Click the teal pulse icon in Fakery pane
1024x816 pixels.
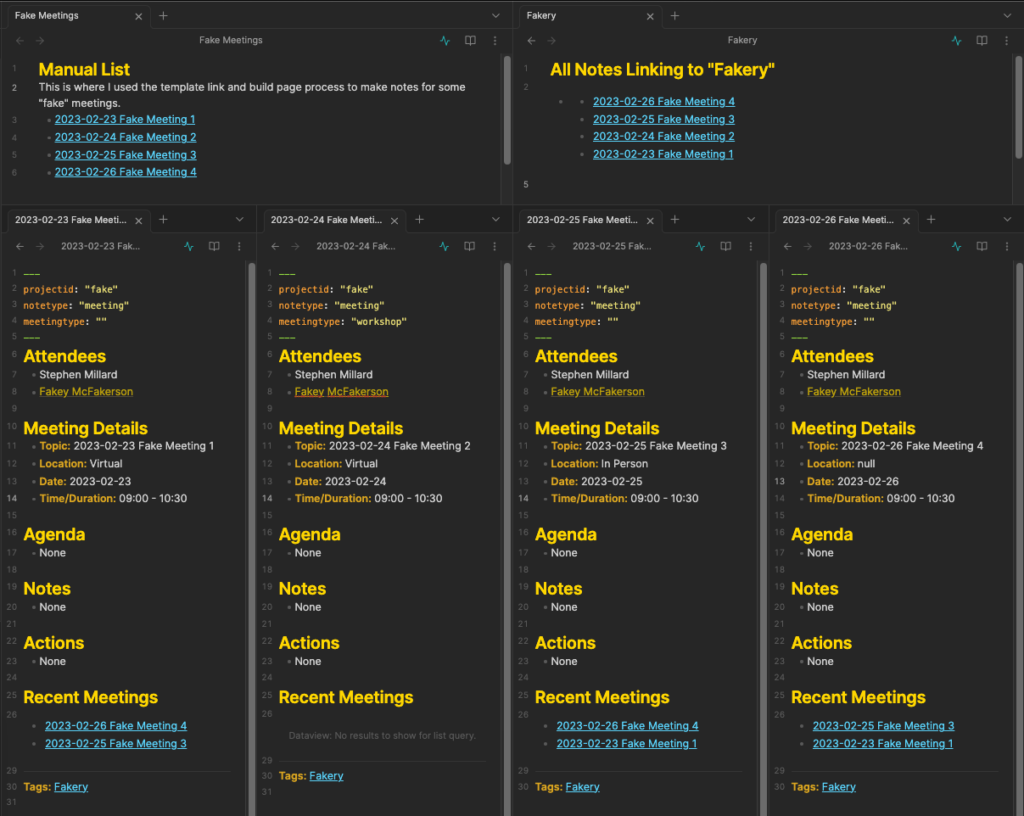pos(956,41)
